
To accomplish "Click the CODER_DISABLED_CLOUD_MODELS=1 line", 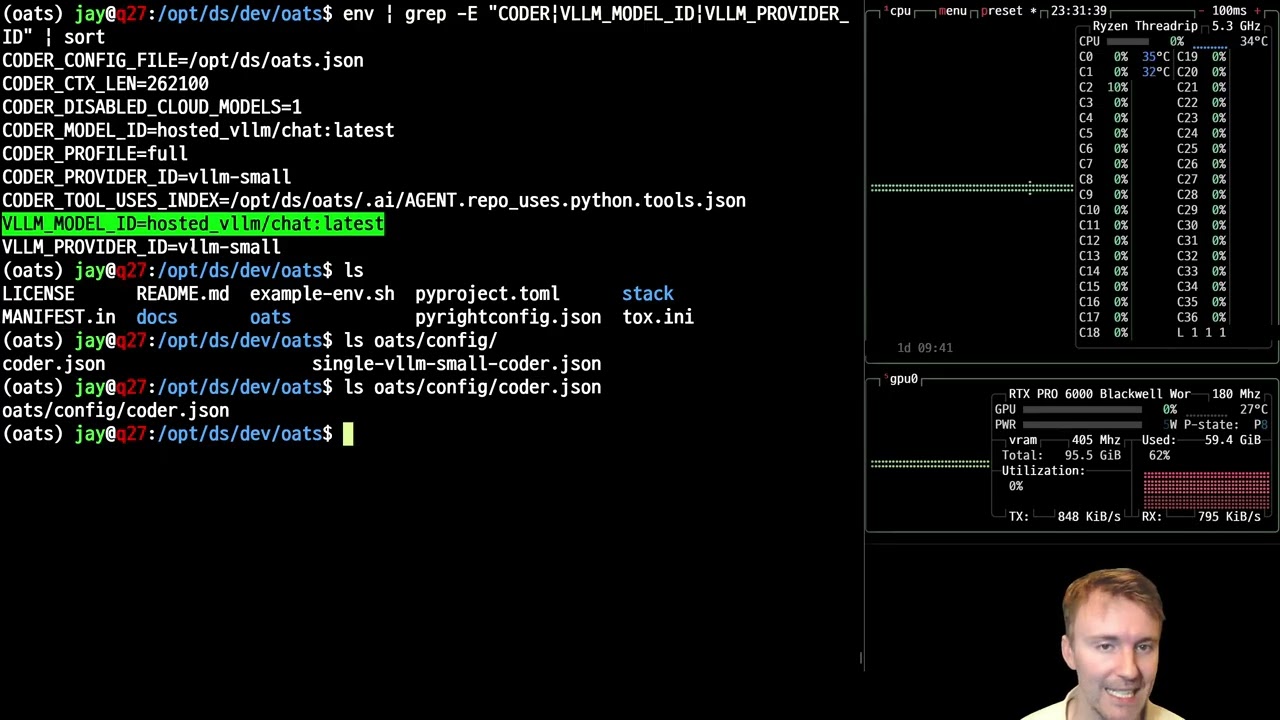I will tap(152, 107).
